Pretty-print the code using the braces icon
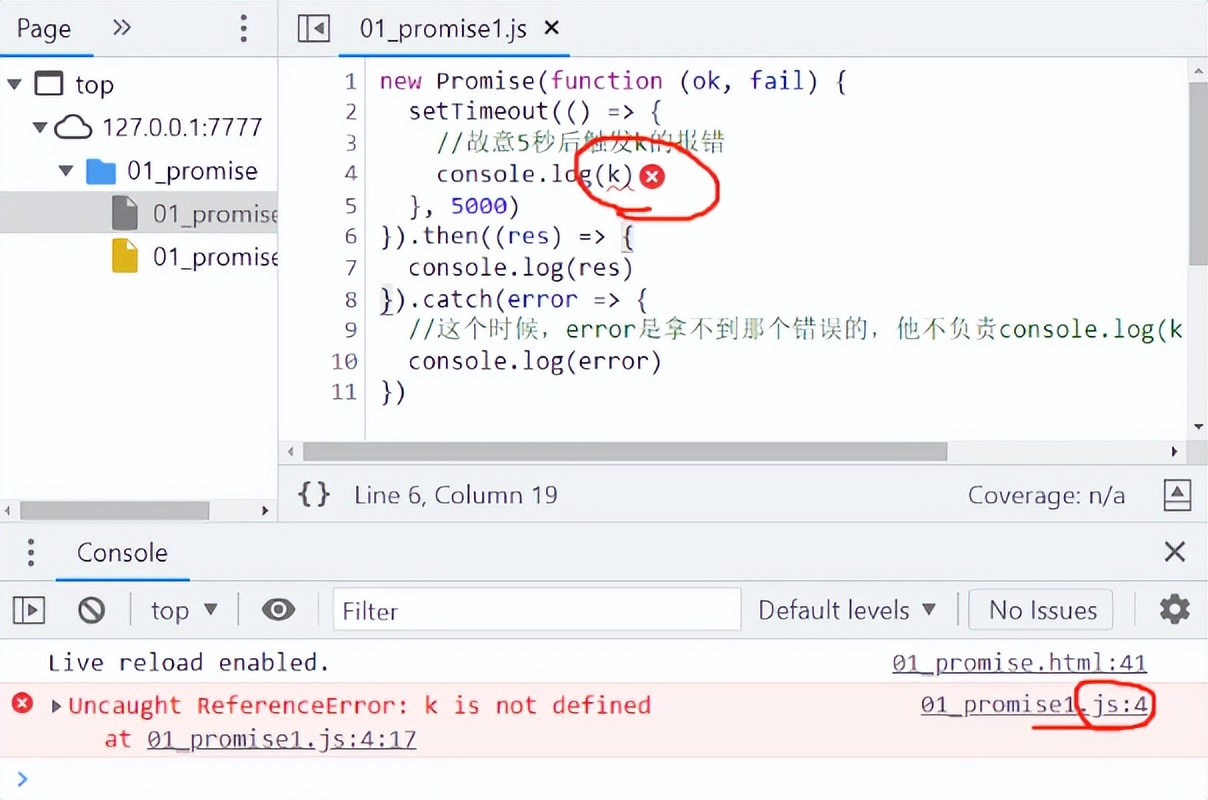The image size is (1208, 800). click(313, 494)
